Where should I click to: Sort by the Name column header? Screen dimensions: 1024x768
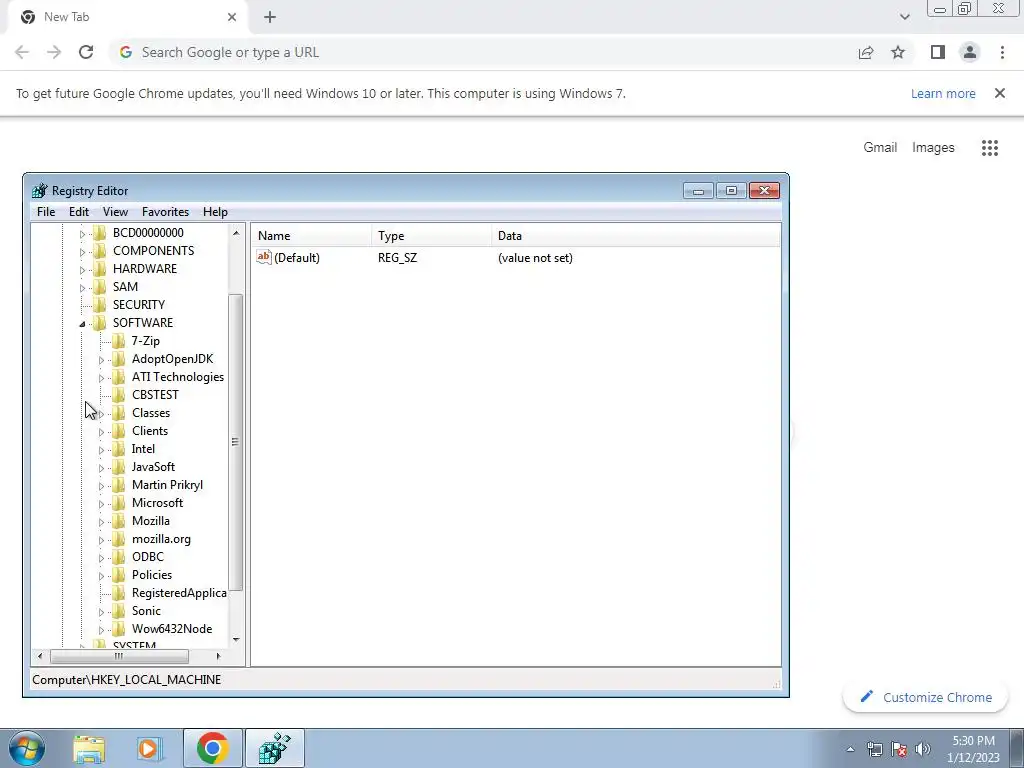click(312, 236)
